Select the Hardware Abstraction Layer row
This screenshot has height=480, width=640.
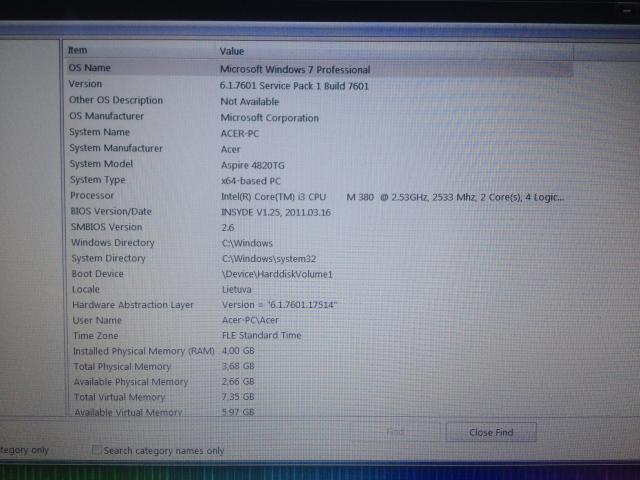pos(133,305)
